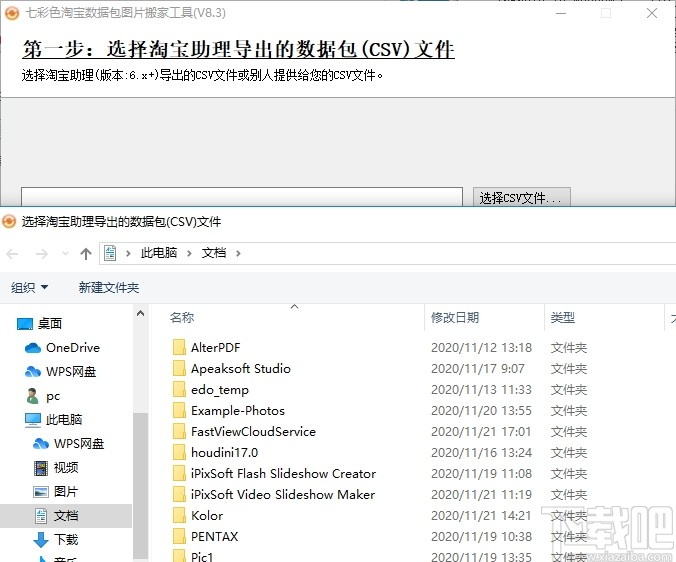
Task: Click the 图片 picture icon
Action: (41, 492)
